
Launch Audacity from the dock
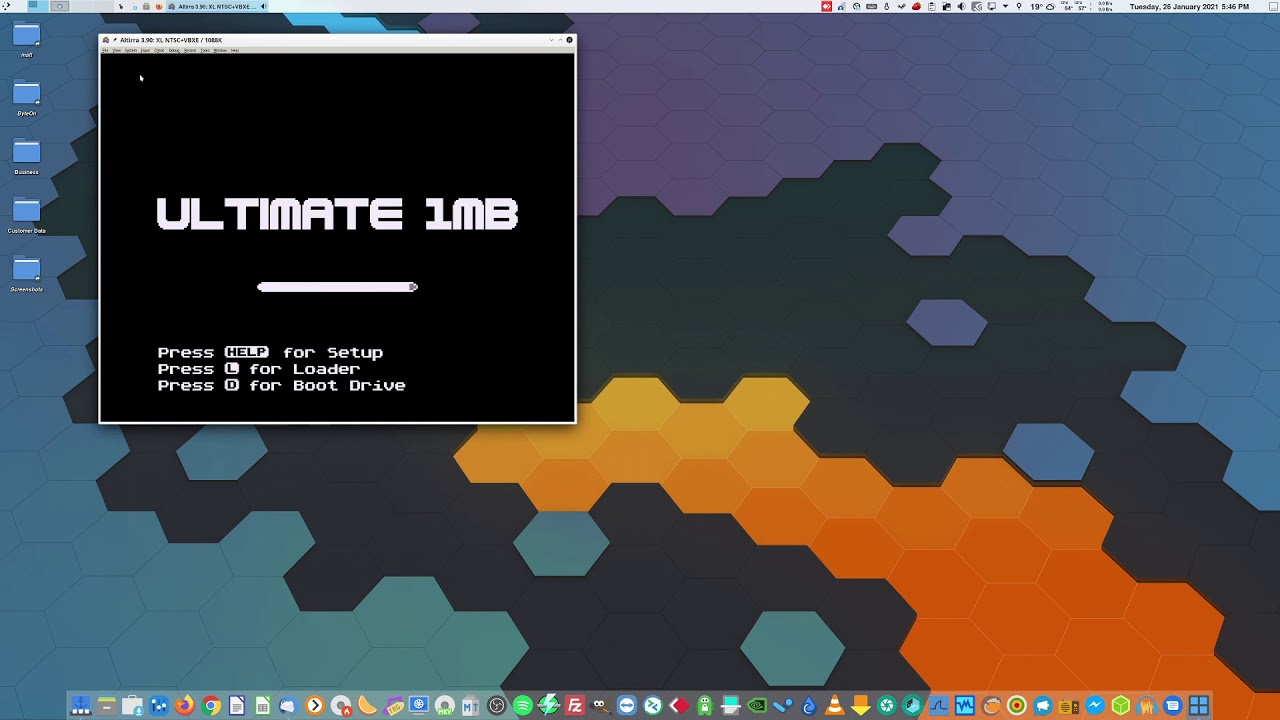[x=1147, y=706]
